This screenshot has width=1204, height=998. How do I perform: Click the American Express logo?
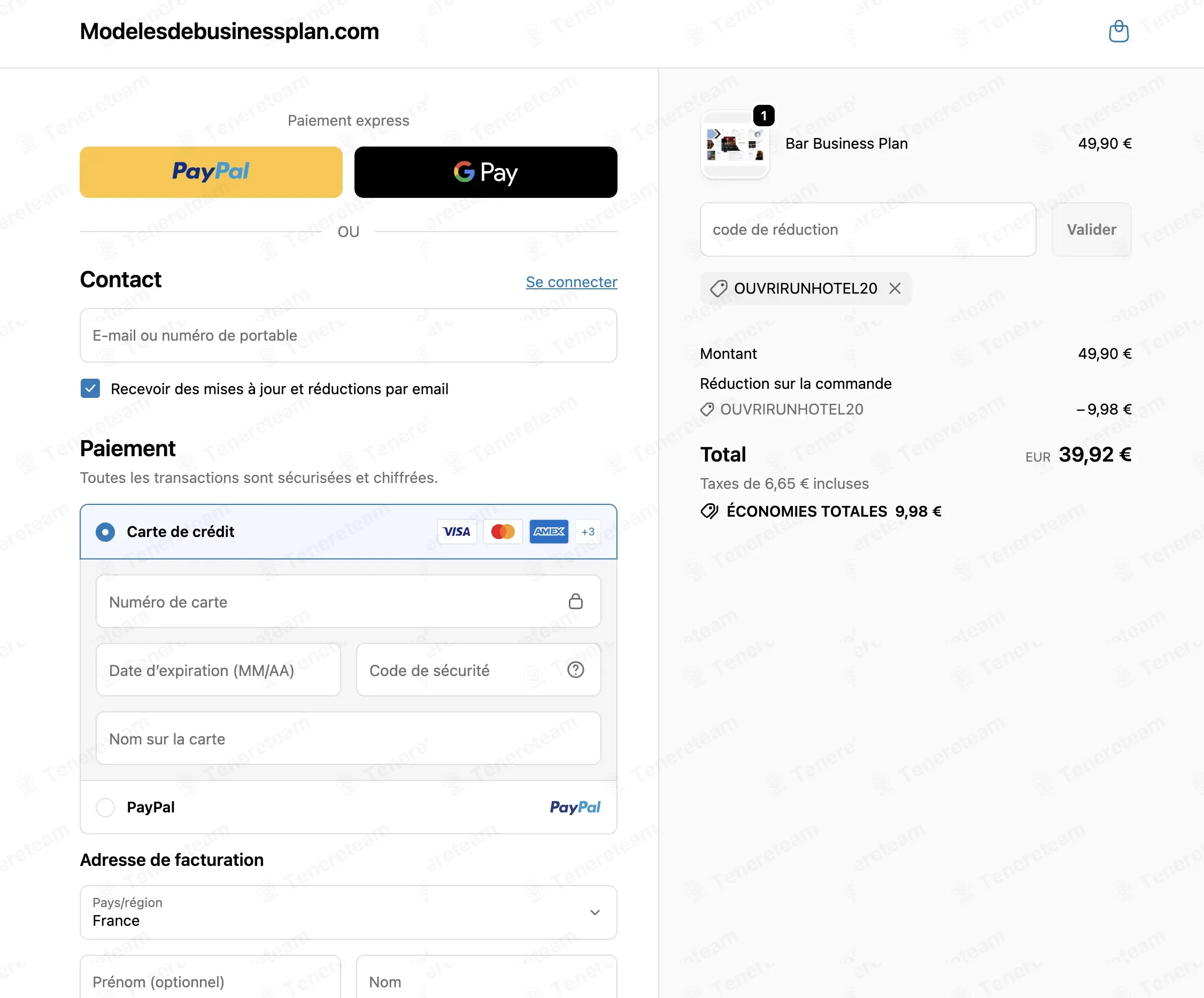(x=549, y=532)
